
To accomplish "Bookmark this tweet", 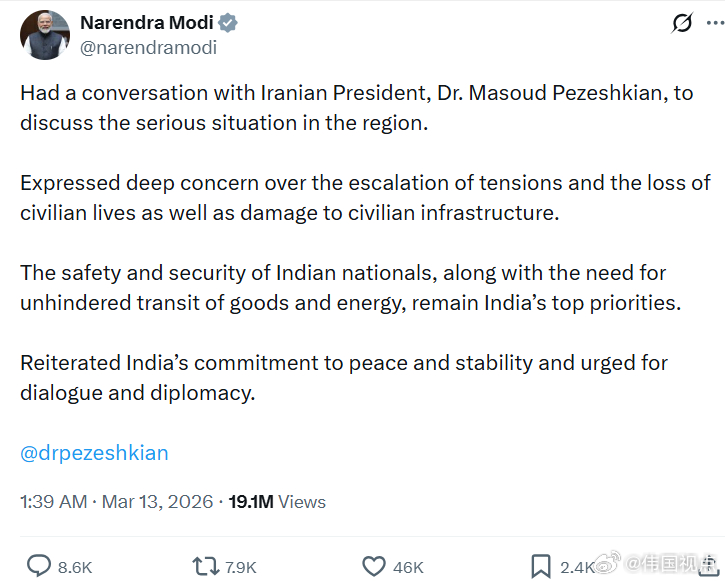I will tap(541, 566).
